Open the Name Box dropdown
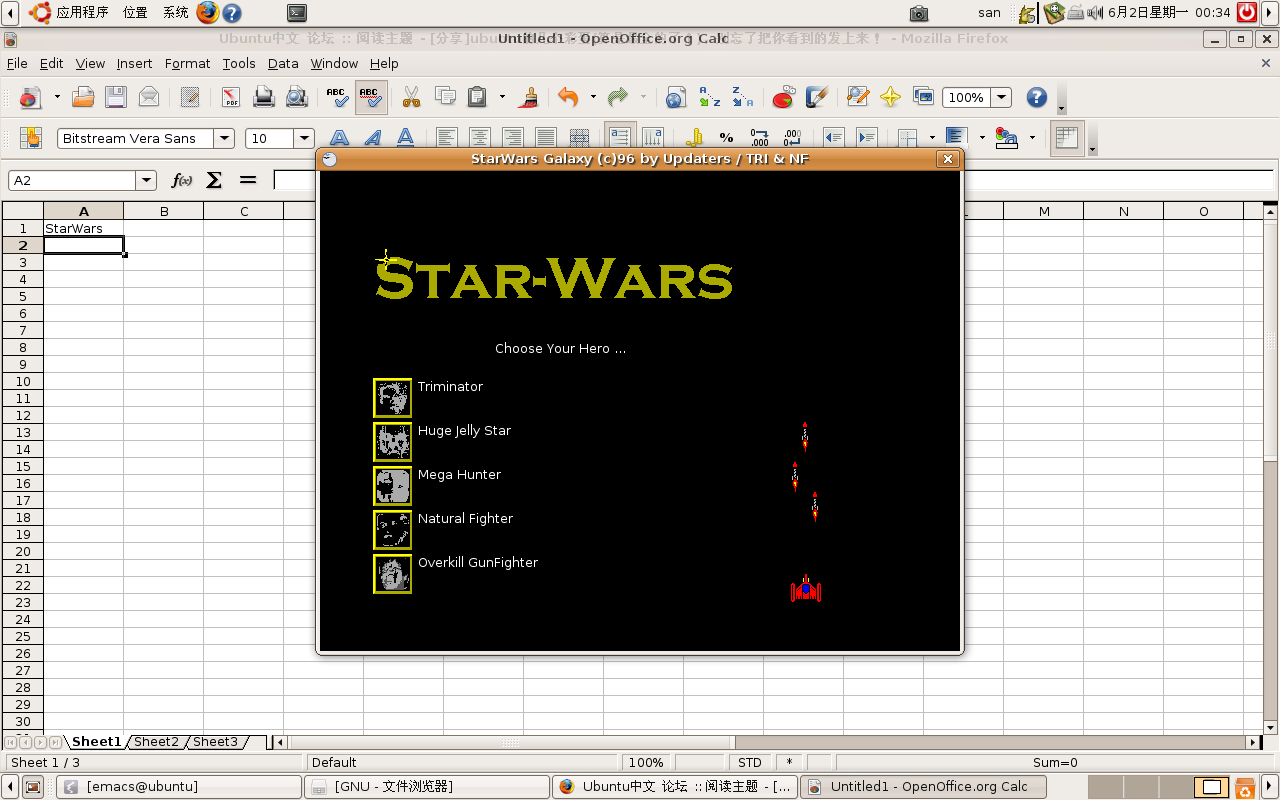The height and width of the screenshot is (800, 1280). tap(147, 180)
